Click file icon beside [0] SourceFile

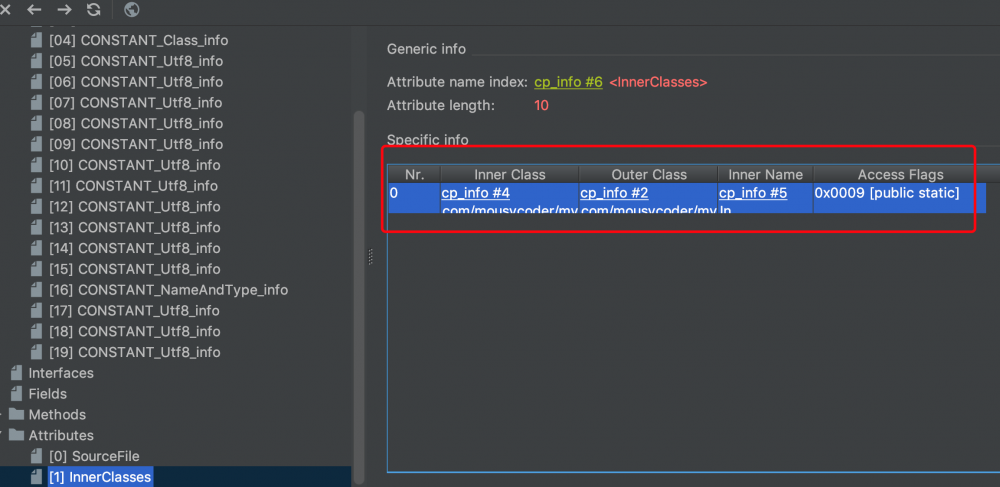pyautogui.click(x=38, y=456)
